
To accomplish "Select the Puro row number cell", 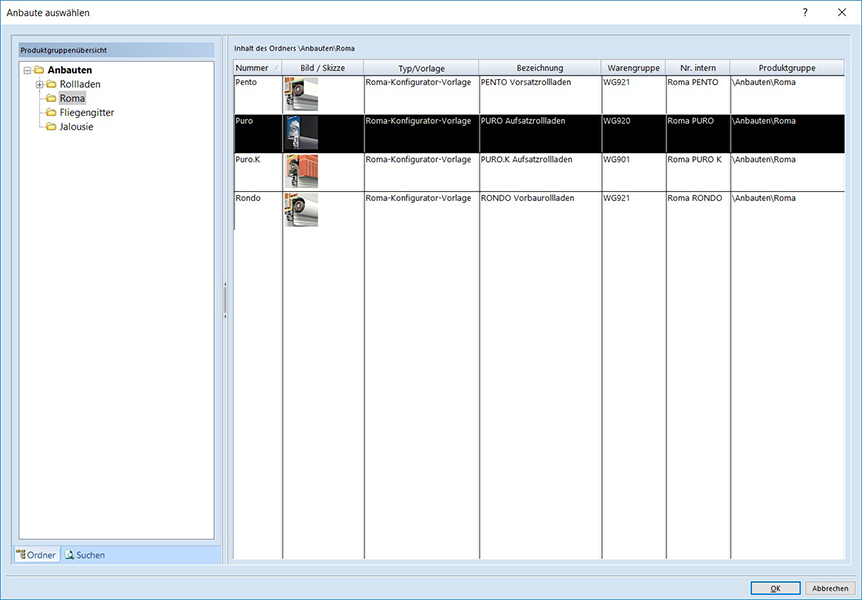I will point(258,133).
